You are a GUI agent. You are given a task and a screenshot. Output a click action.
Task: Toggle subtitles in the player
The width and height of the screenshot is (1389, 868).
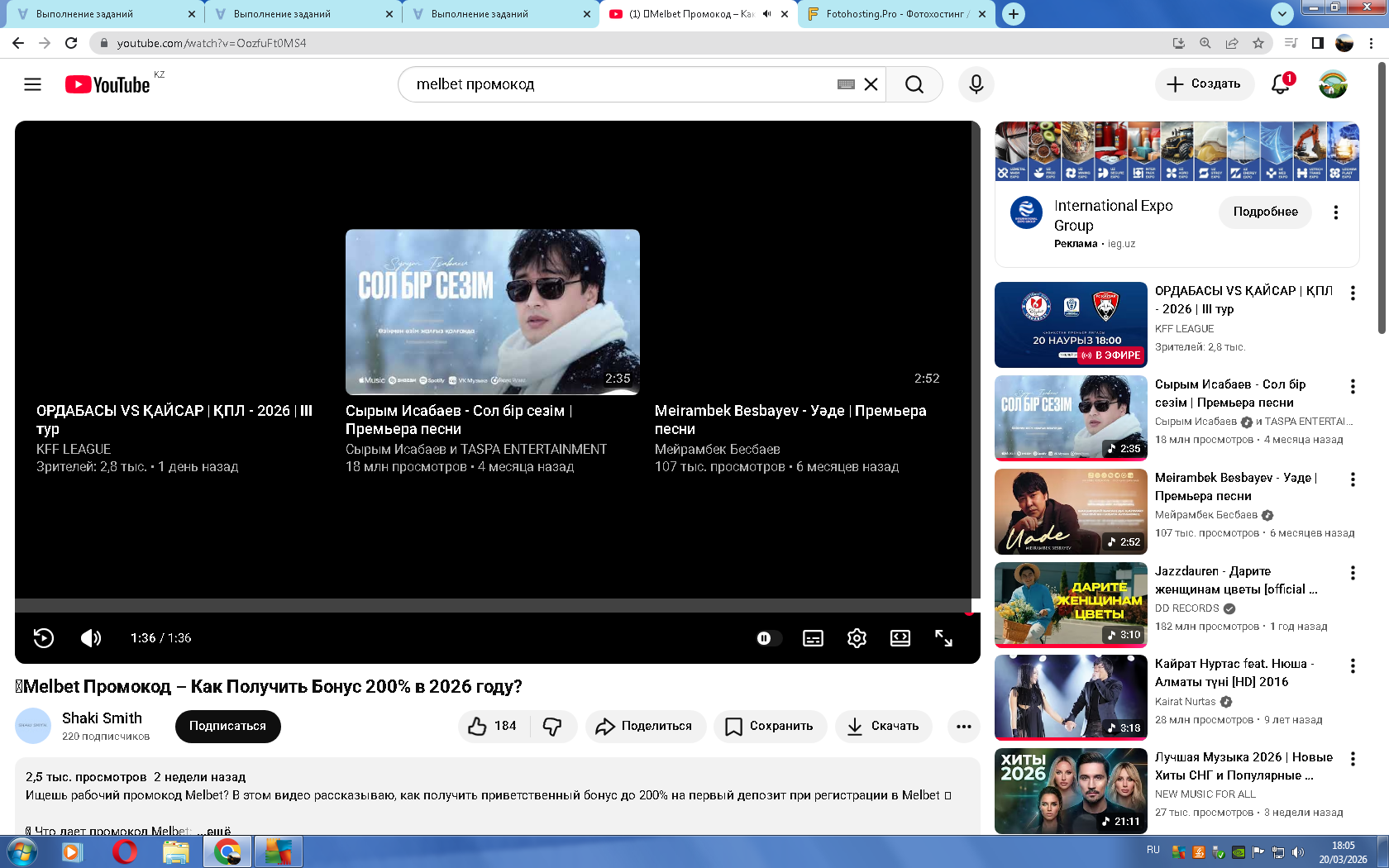[x=813, y=638]
